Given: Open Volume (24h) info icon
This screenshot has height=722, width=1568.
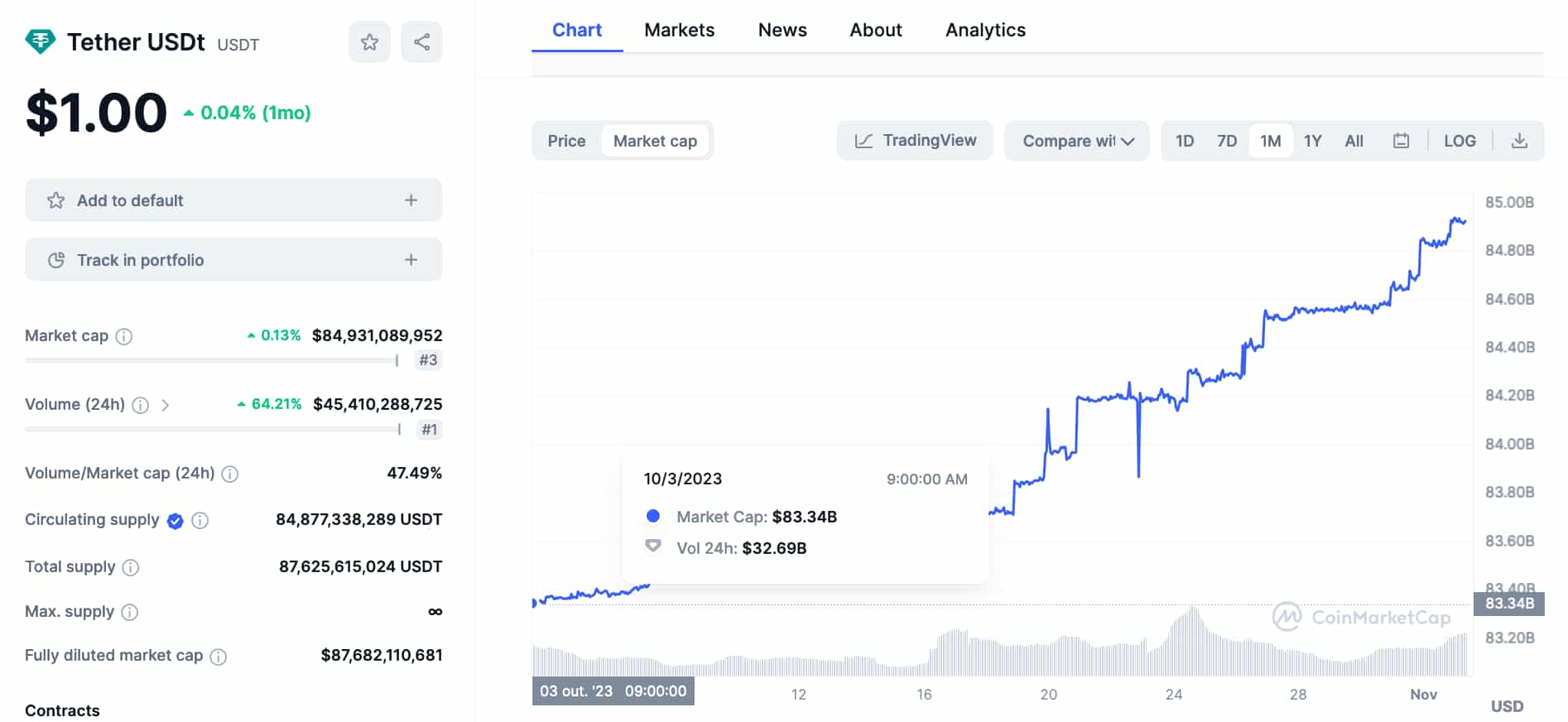Looking at the screenshot, I should pos(141,405).
